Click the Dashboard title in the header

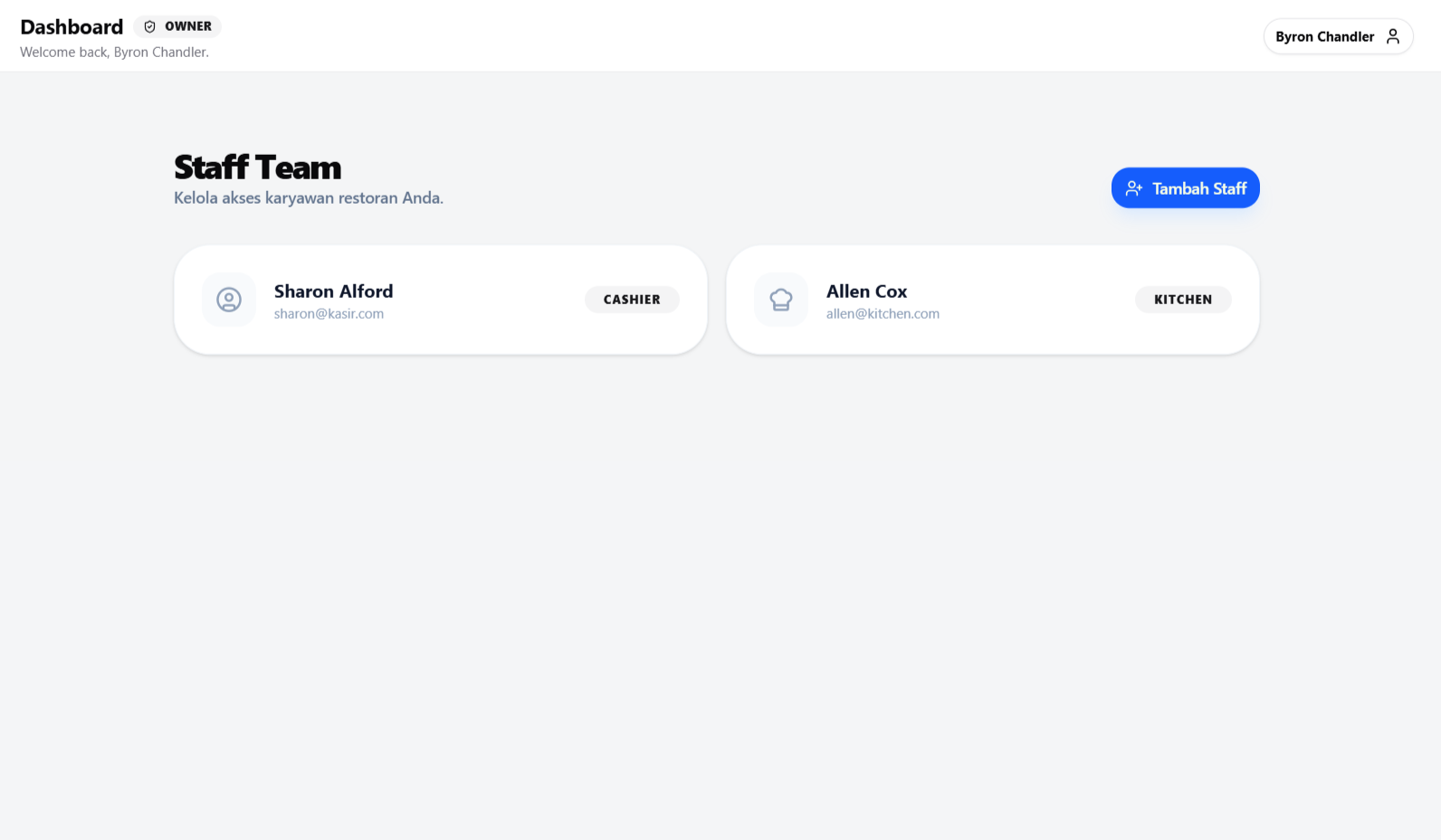72,27
